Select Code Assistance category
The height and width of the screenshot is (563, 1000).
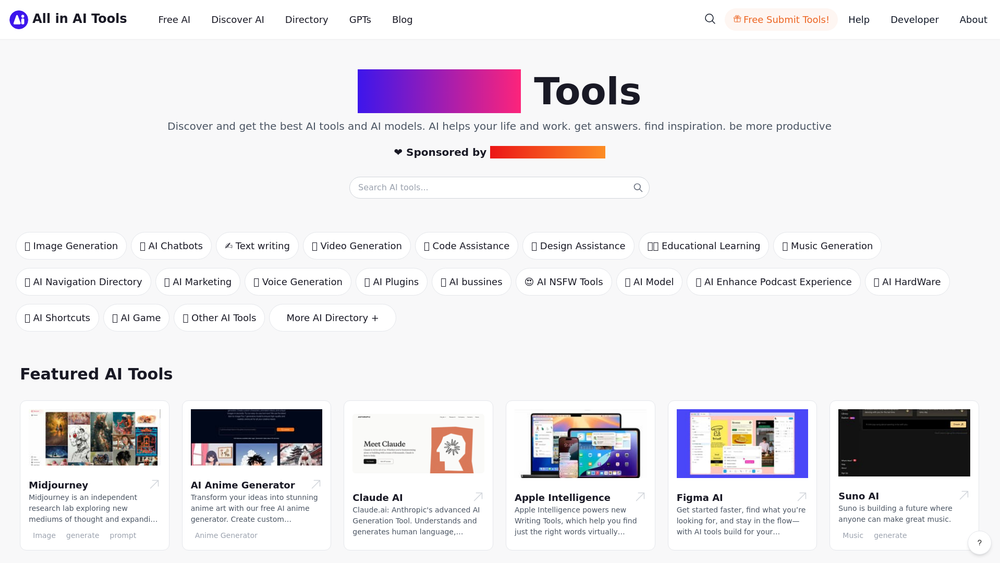466,246
